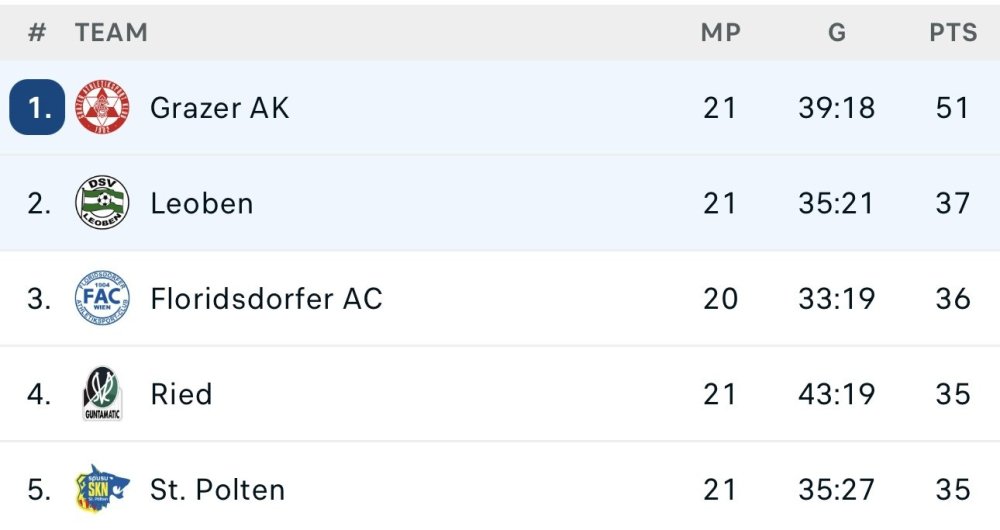Select the highlighted rank 1 badge
The height and width of the screenshot is (530, 1000).
[x=38, y=108]
